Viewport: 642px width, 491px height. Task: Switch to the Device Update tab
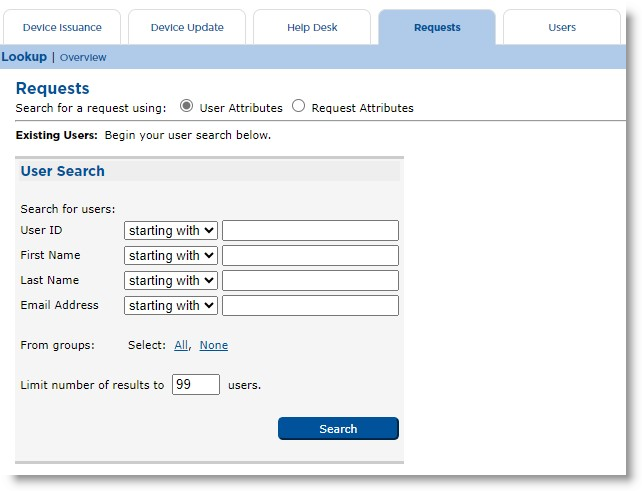click(187, 27)
